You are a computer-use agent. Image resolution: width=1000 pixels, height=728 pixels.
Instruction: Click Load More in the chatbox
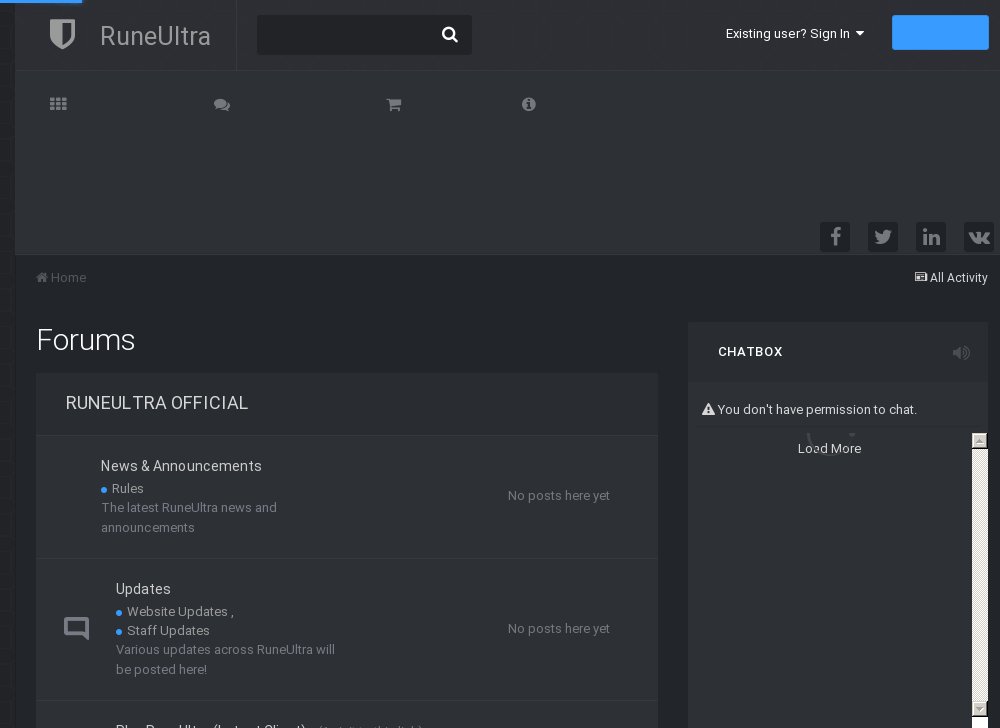(829, 448)
